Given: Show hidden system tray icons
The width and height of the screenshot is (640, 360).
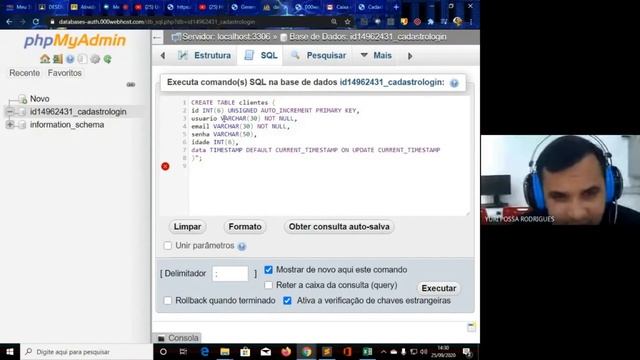Looking at the screenshot, I should pos(383,351).
